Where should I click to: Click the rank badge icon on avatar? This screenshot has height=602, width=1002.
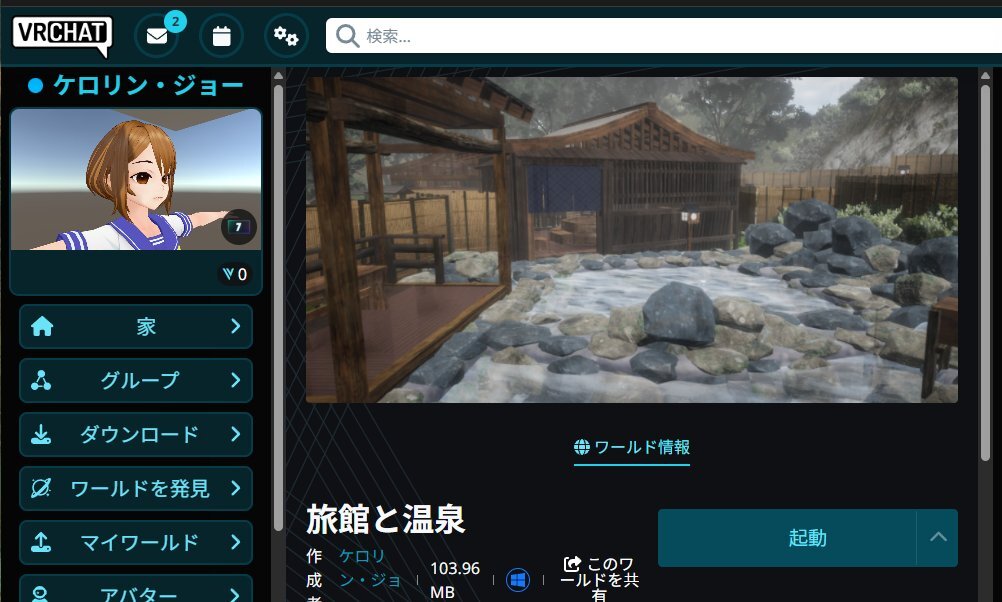tap(238, 226)
